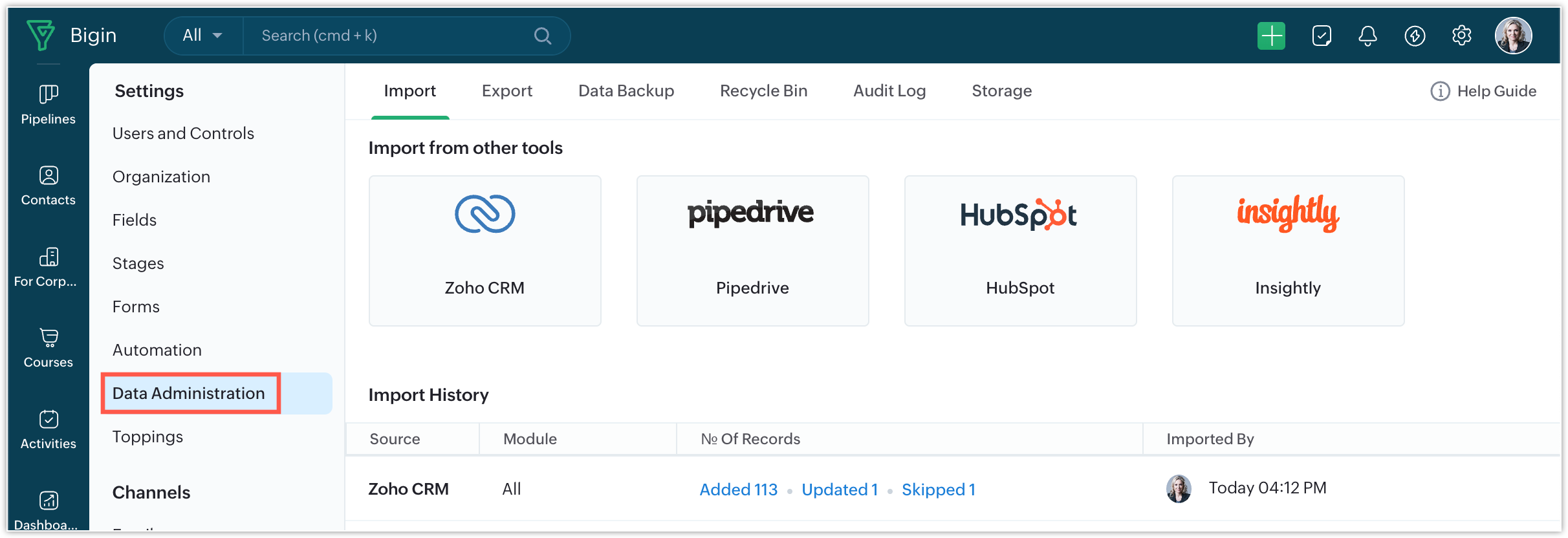
Task: Open the user profile avatar
Action: tap(1513, 36)
